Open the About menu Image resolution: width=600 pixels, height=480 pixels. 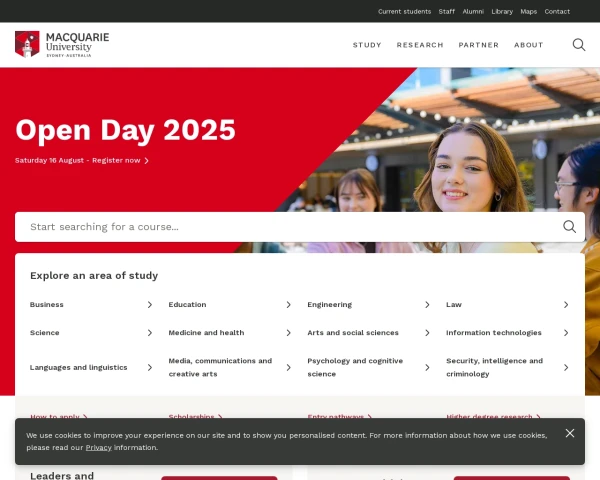528,45
